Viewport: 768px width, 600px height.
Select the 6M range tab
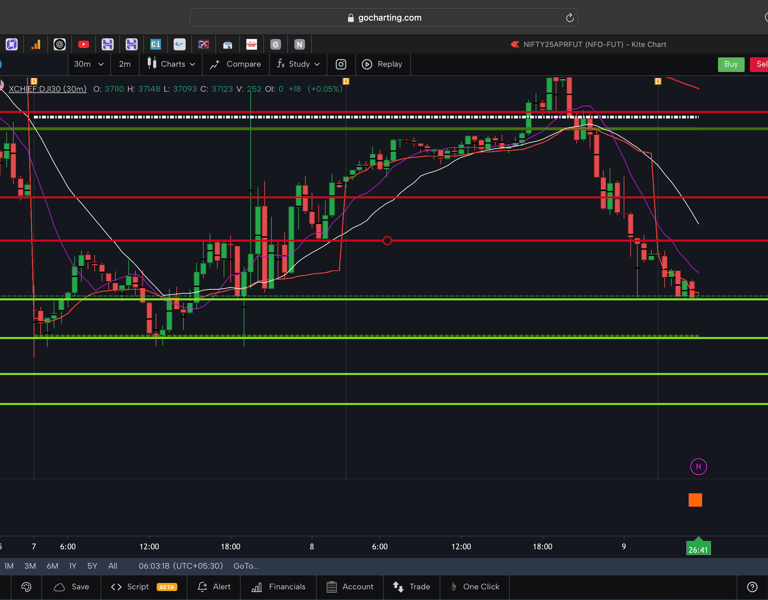[x=52, y=566]
